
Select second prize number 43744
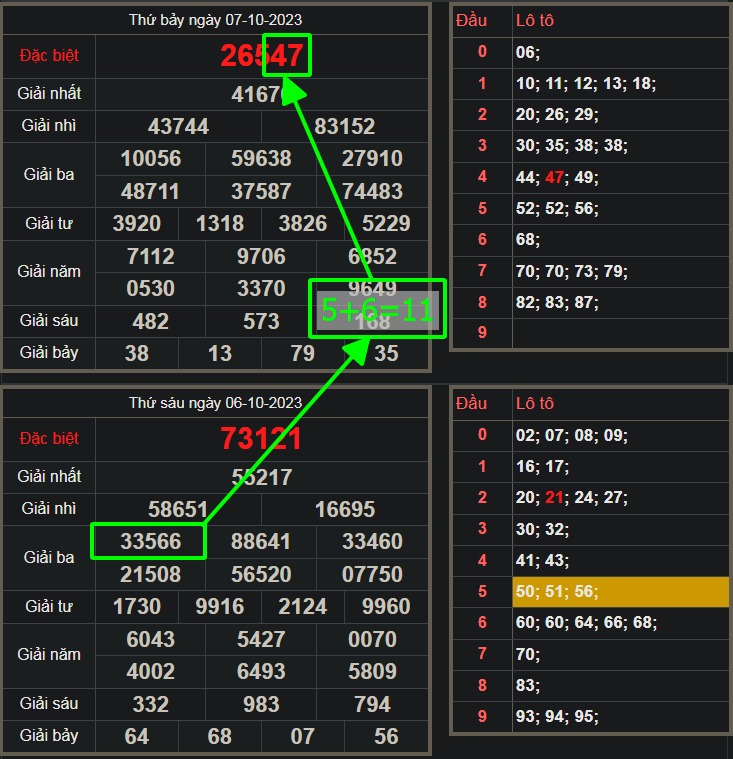coord(178,126)
